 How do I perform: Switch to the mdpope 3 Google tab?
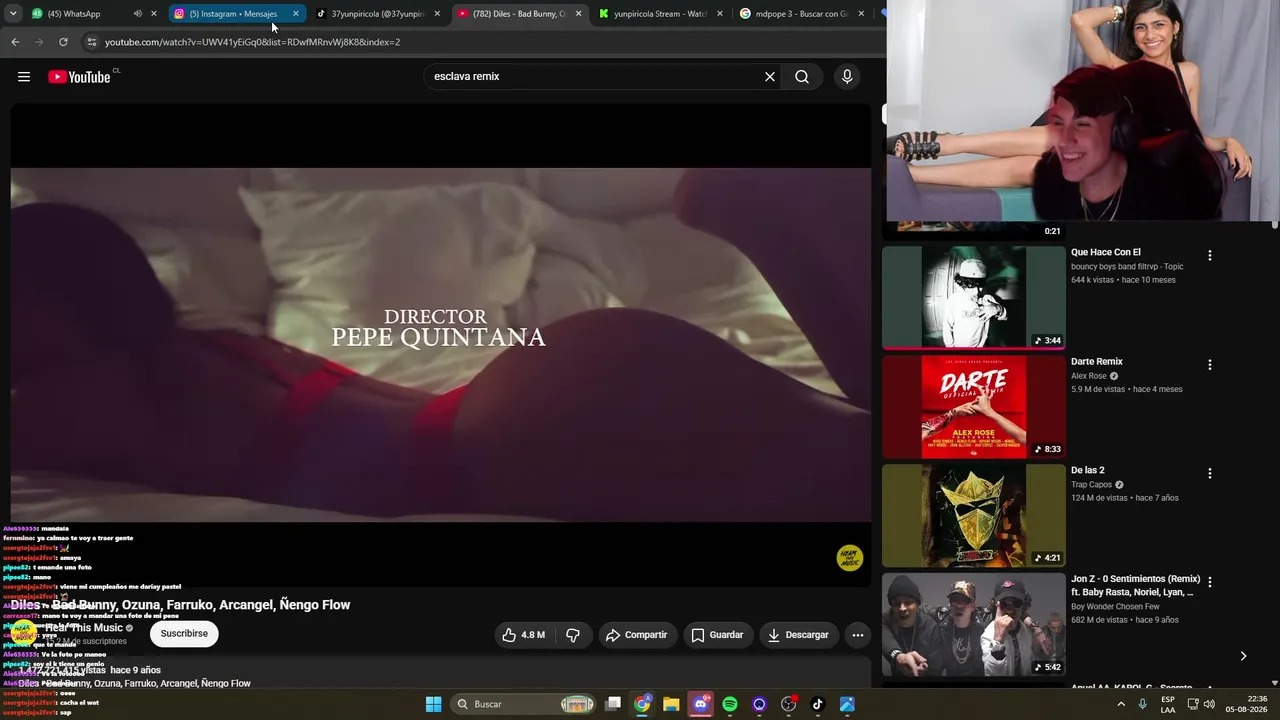pos(802,14)
